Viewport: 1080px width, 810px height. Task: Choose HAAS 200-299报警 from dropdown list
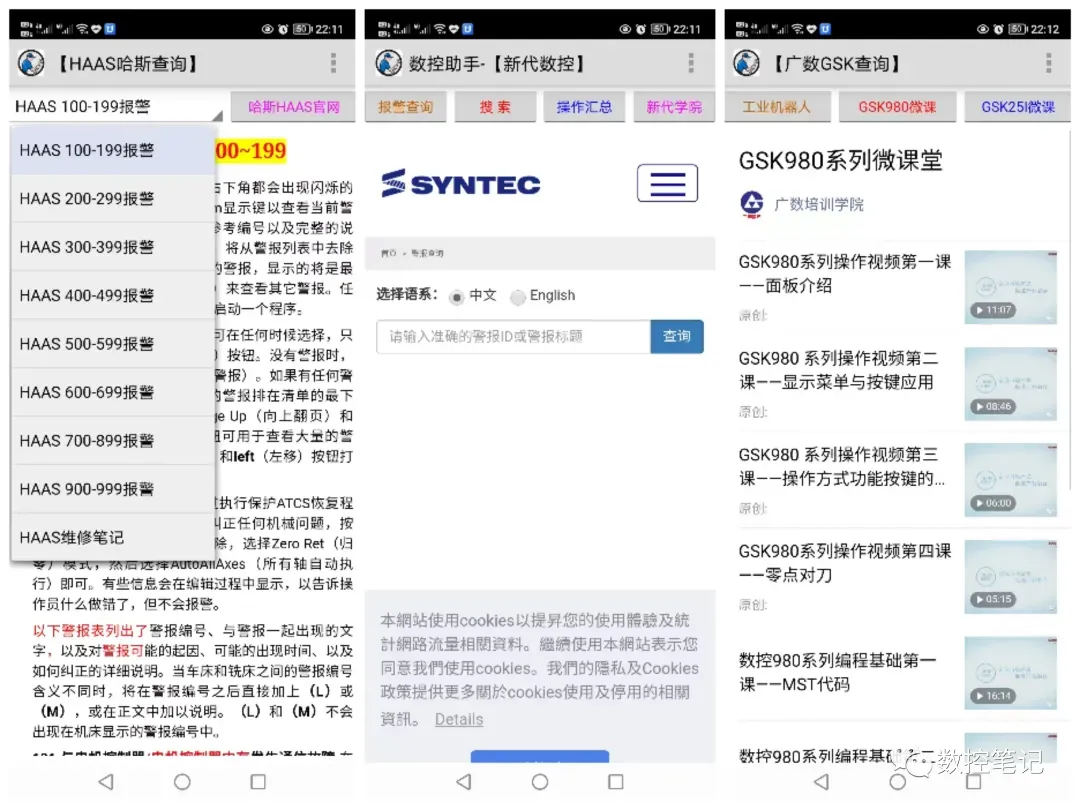(x=114, y=198)
